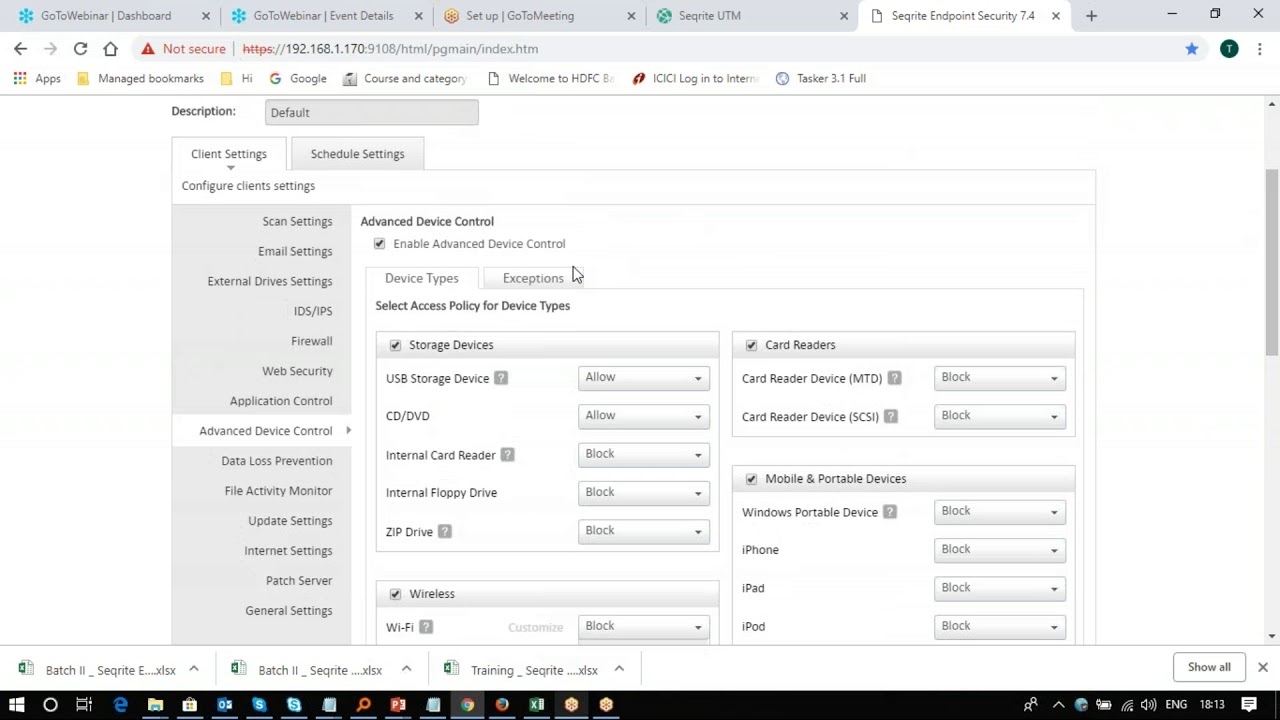Click help icon beside ZIP Drive
This screenshot has height=720, width=1280.
[x=444, y=532]
